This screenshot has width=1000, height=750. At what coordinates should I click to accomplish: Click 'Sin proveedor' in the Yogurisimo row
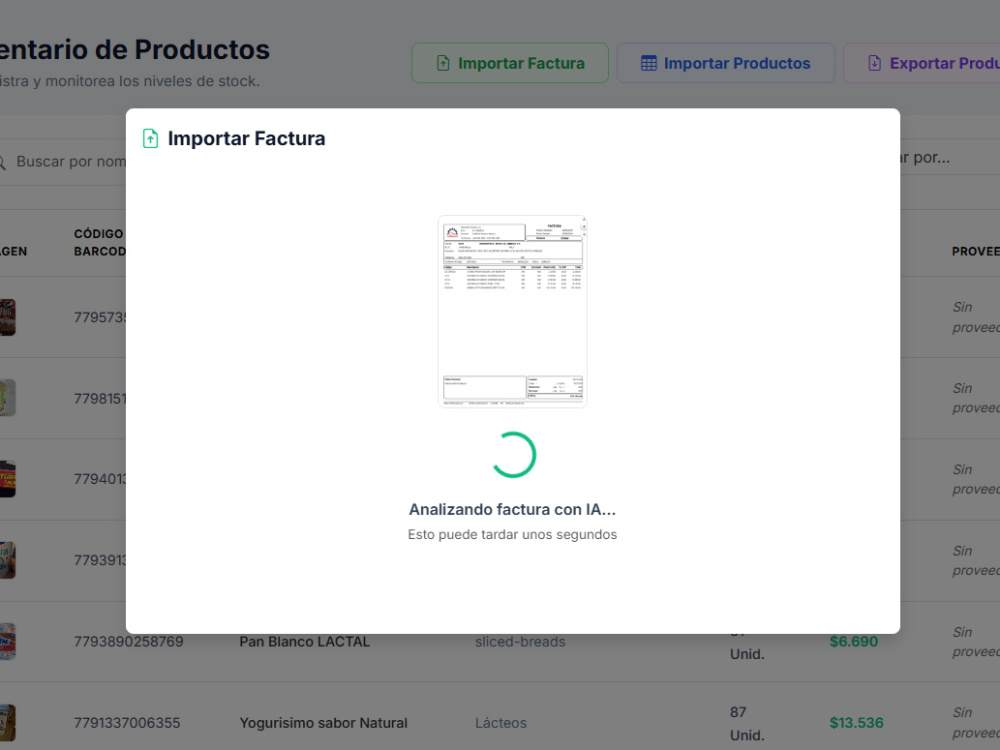(x=976, y=723)
